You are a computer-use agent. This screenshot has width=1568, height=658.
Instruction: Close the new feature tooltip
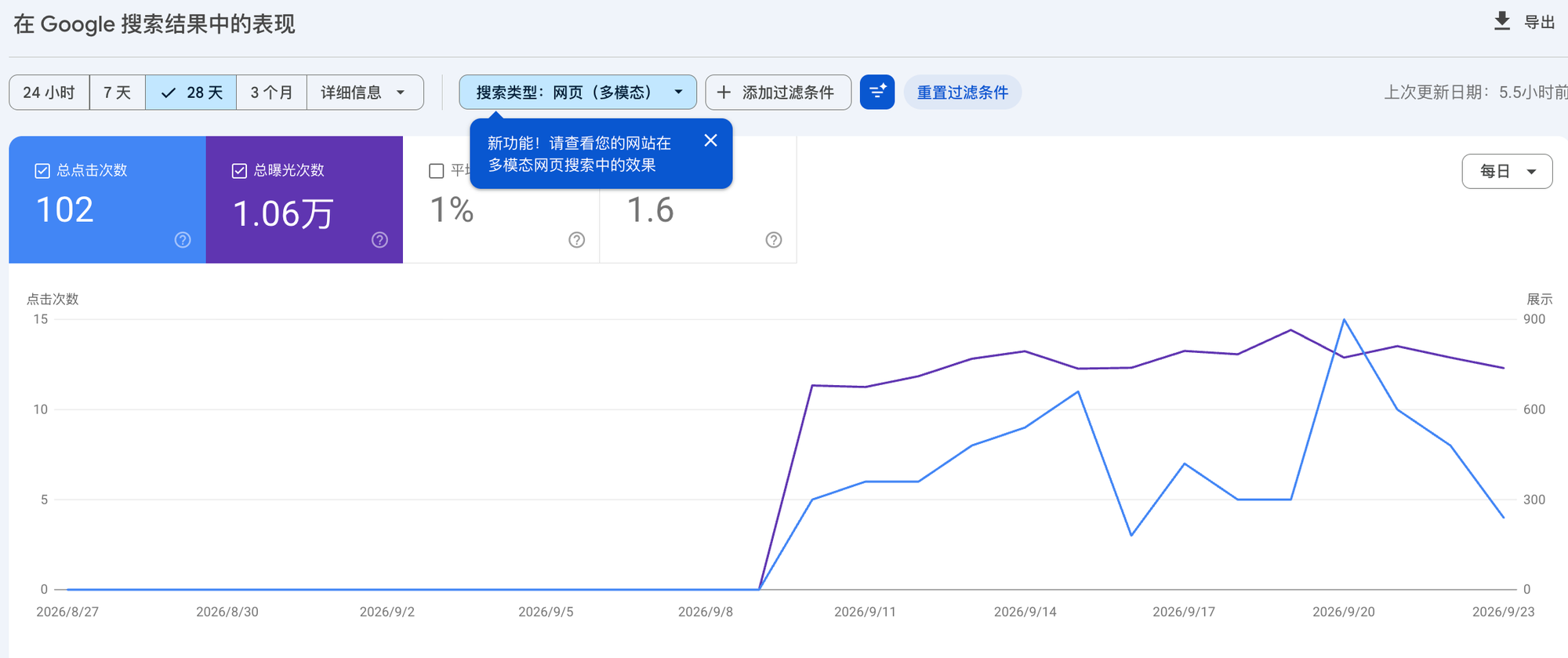tap(710, 140)
